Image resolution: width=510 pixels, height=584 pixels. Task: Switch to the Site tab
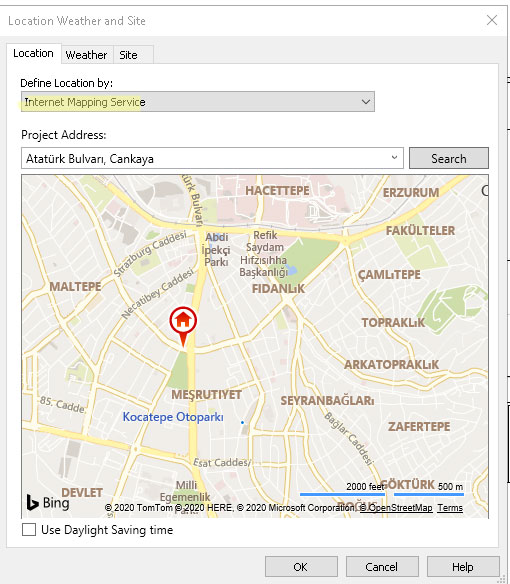click(128, 55)
